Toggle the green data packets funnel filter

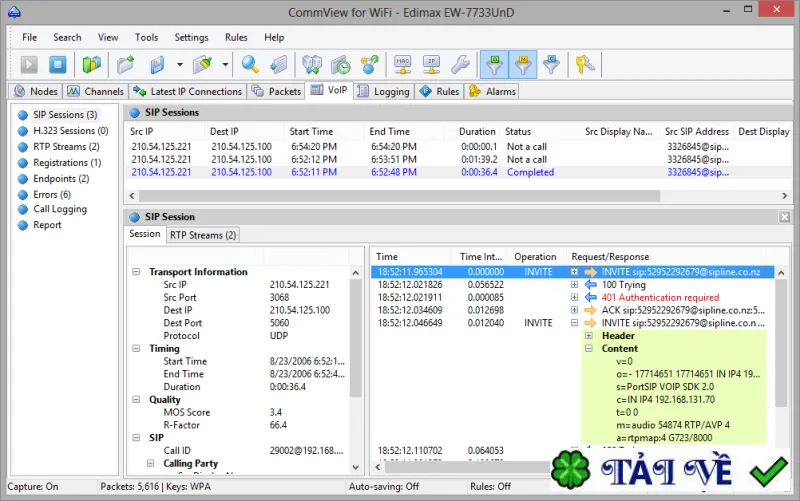[494, 65]
